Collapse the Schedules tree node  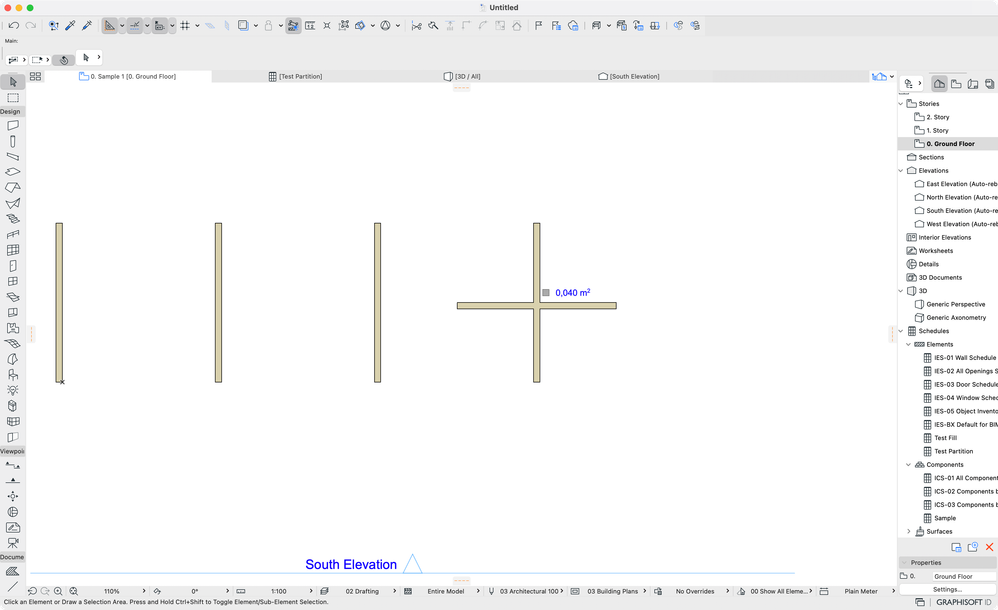tap(901, 331)
